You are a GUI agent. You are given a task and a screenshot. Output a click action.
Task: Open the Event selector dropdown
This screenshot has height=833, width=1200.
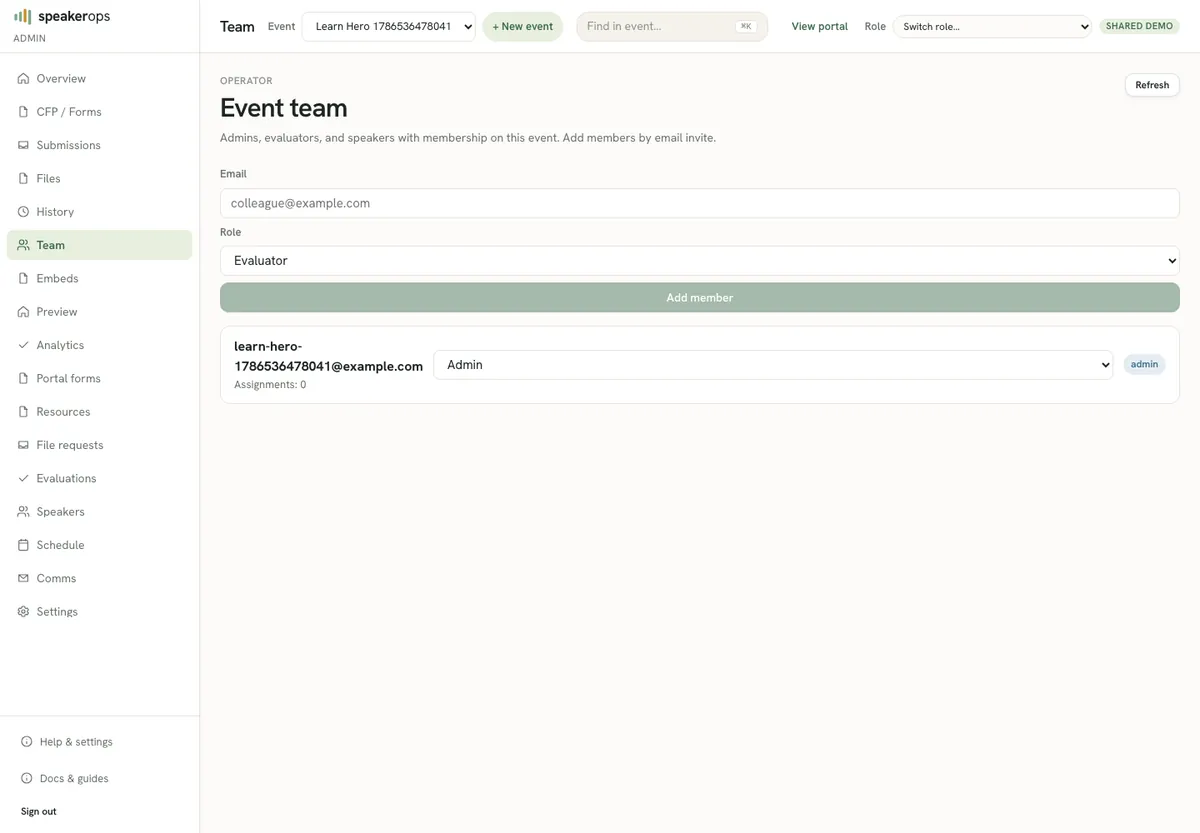[389, 26]
